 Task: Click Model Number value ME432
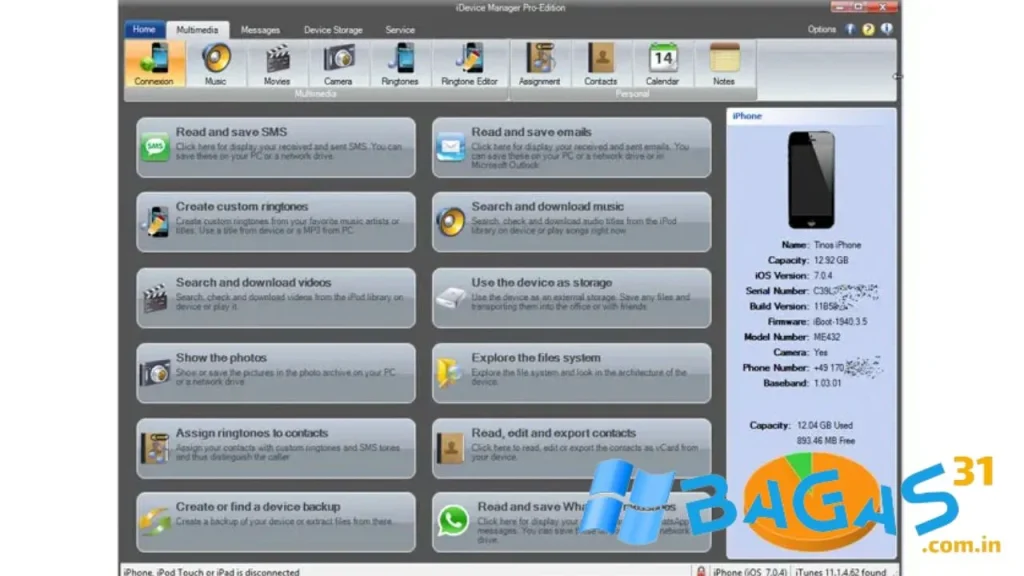click(x=827, y=337)
